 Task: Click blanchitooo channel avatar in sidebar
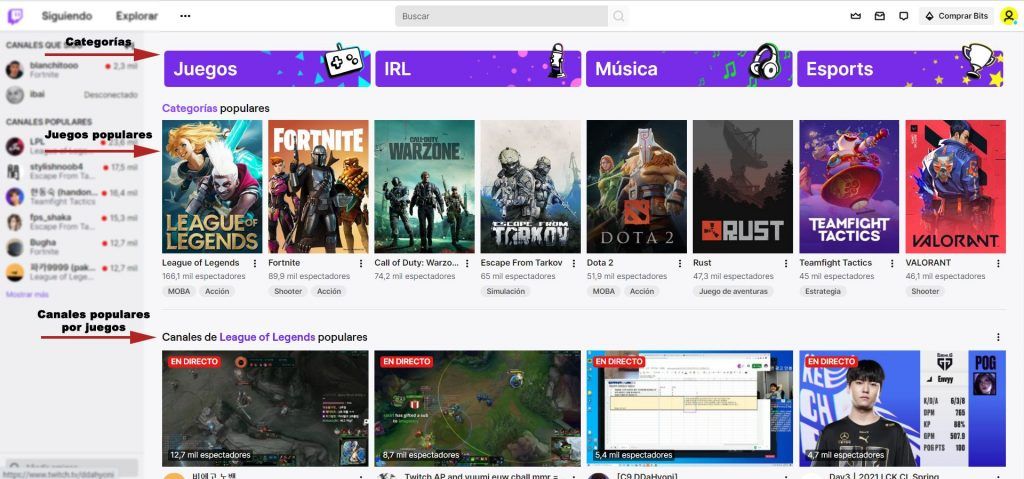click(x=15, y=70)
